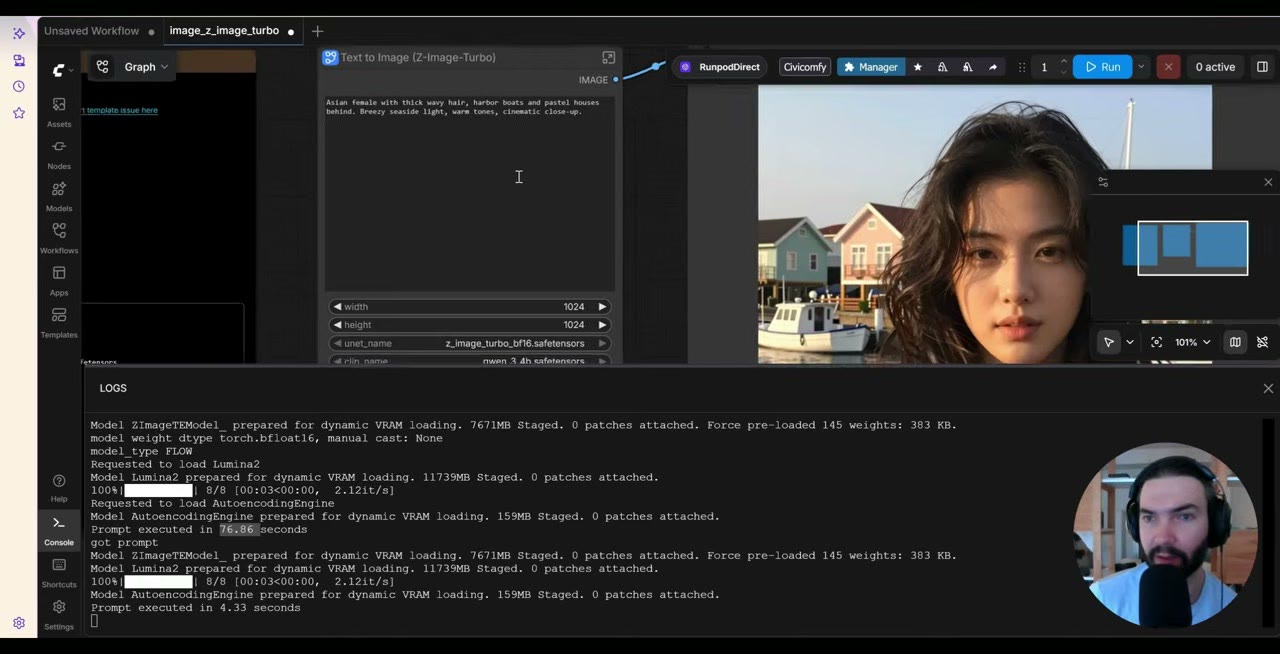Open the Assets sidebar panel
Screen dimensions: 1280x654
(59, 112)
